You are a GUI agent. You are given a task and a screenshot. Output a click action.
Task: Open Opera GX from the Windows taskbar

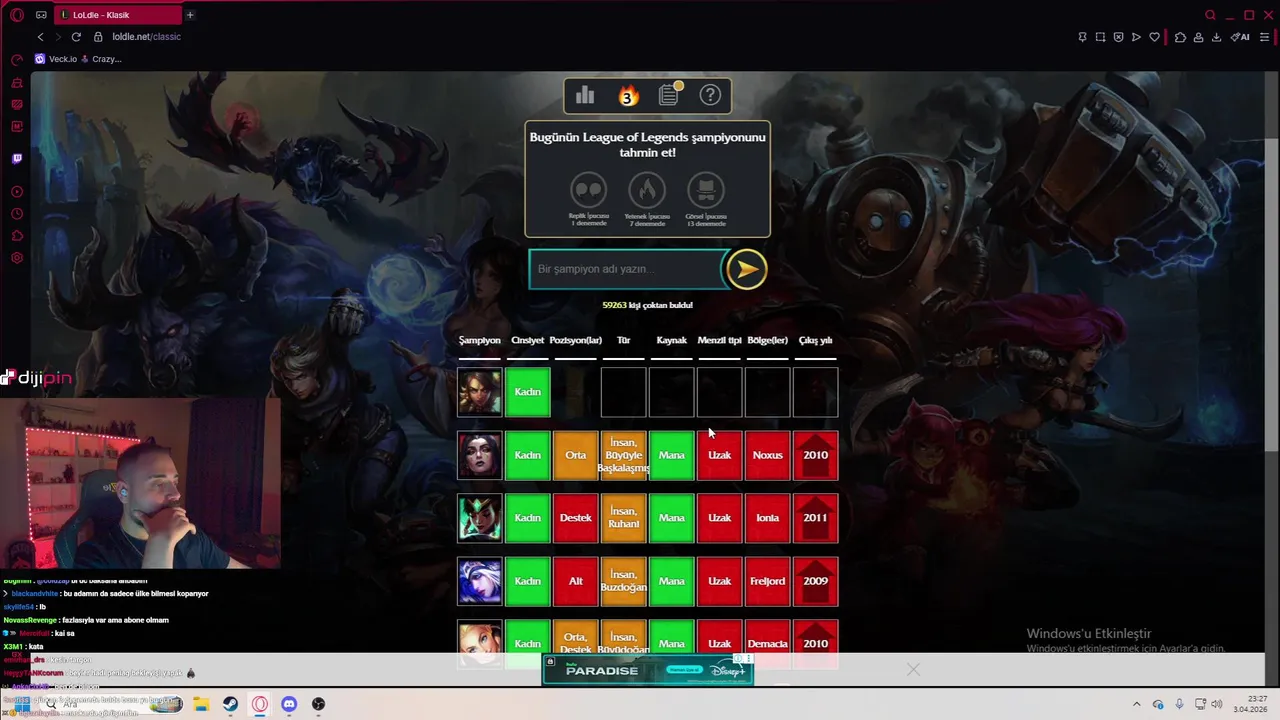(x=260, y=704)
